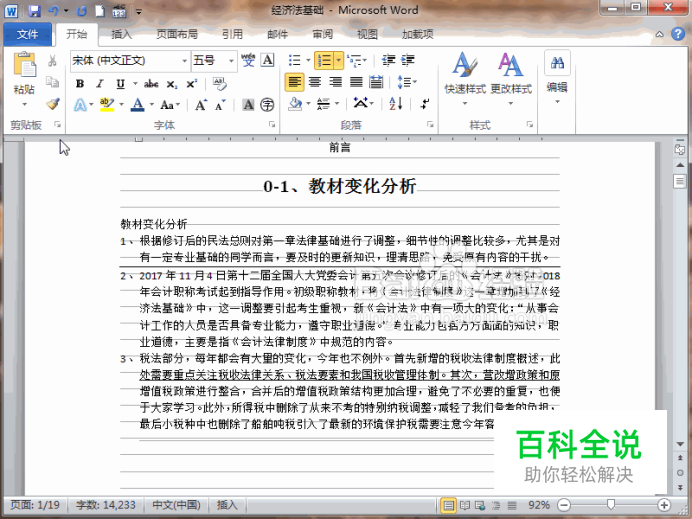Click the zoom in plus button
The image size is (692, 519).
pos(664,505)
